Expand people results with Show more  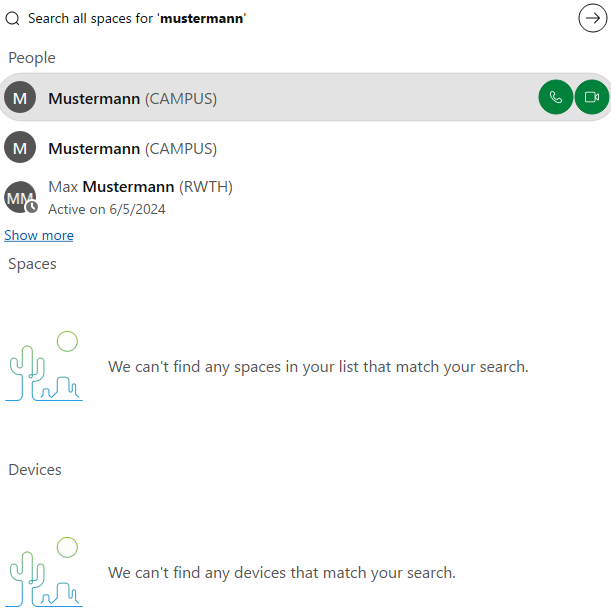[x=39, y=235]
